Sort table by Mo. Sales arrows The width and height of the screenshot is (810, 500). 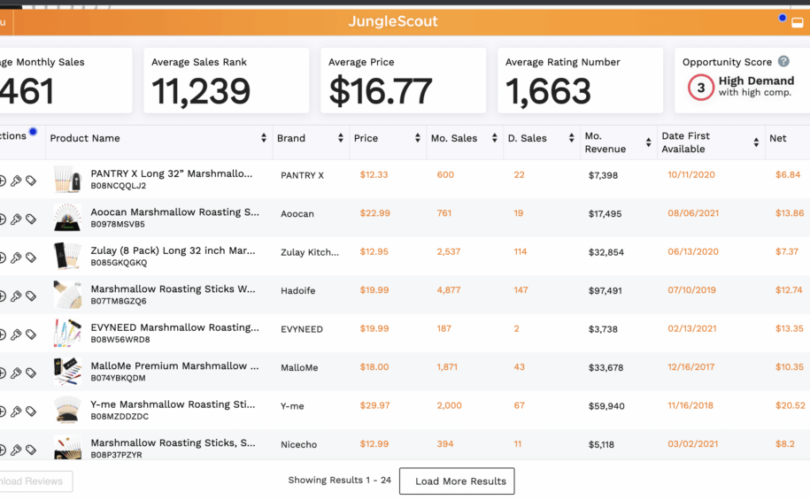[x=494, y=138]
